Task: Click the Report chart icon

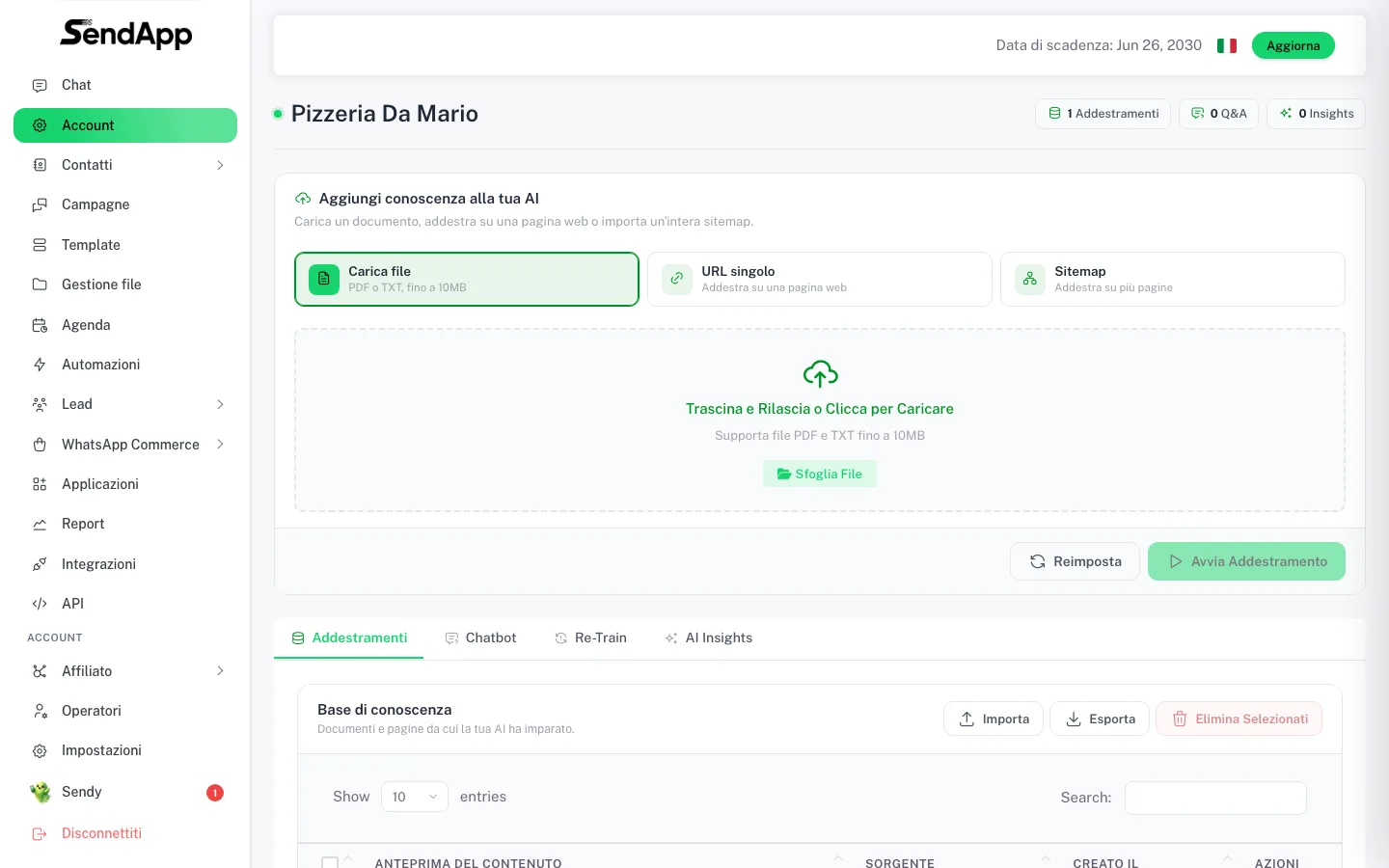Action: coord(40,524)
